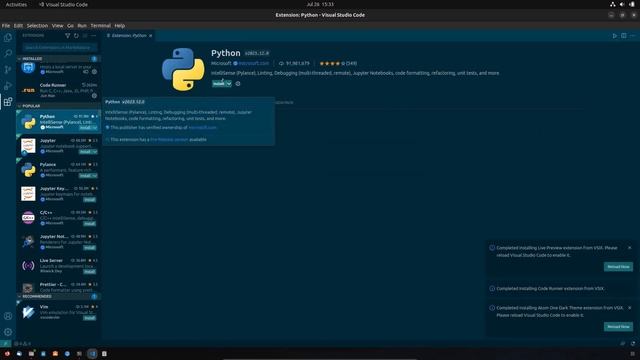Viewport: 640px width, 360px height.
Task: Open the View menu
Action: (57, 26)
